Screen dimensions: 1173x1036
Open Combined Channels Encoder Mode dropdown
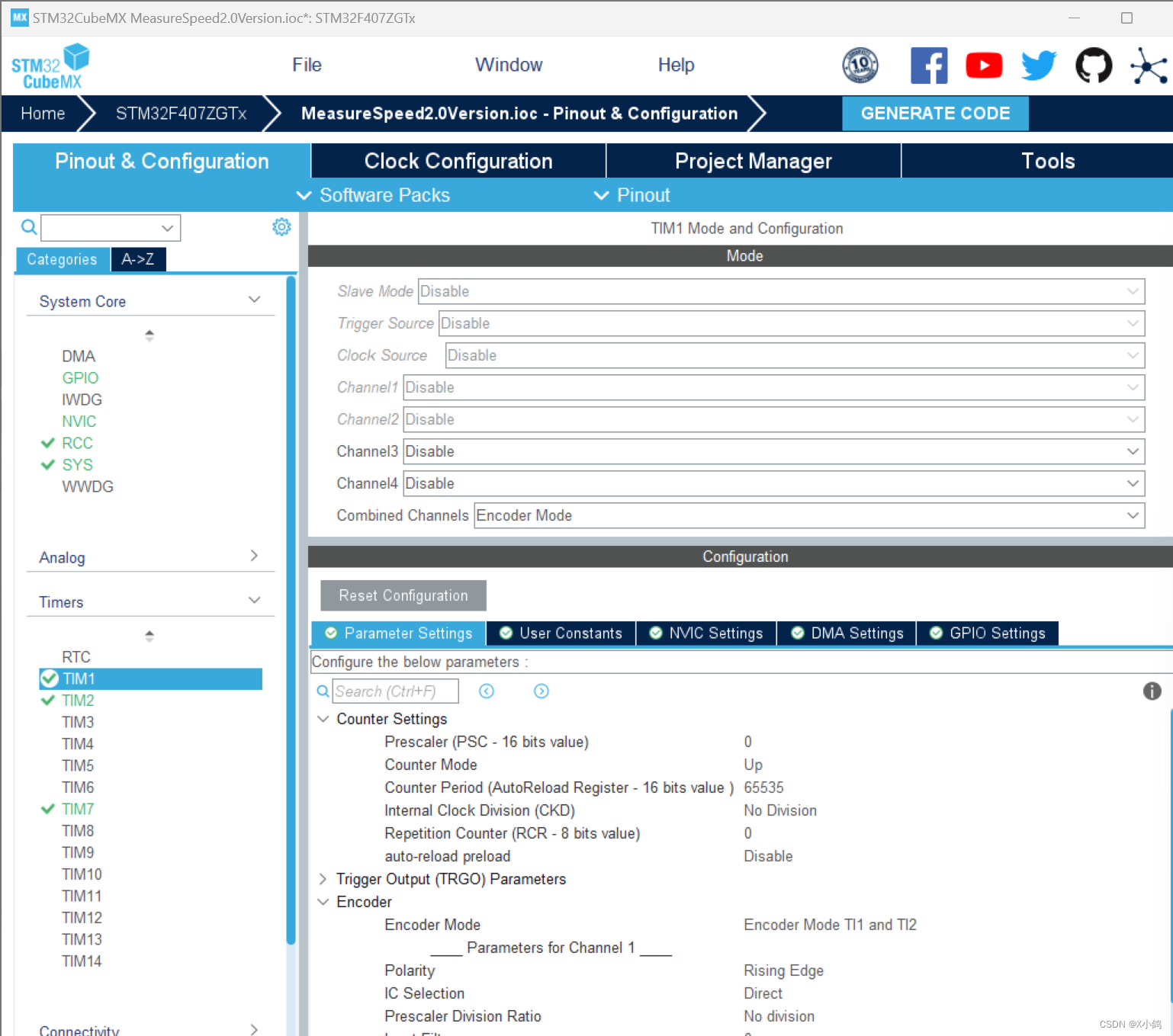[809, 515]
